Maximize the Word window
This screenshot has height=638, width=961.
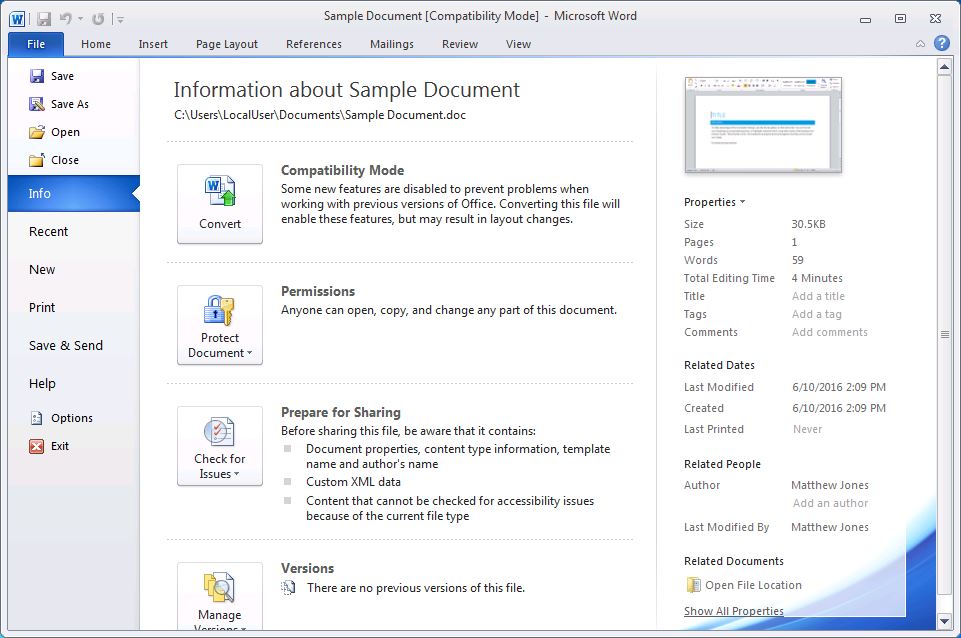point(900,19)
